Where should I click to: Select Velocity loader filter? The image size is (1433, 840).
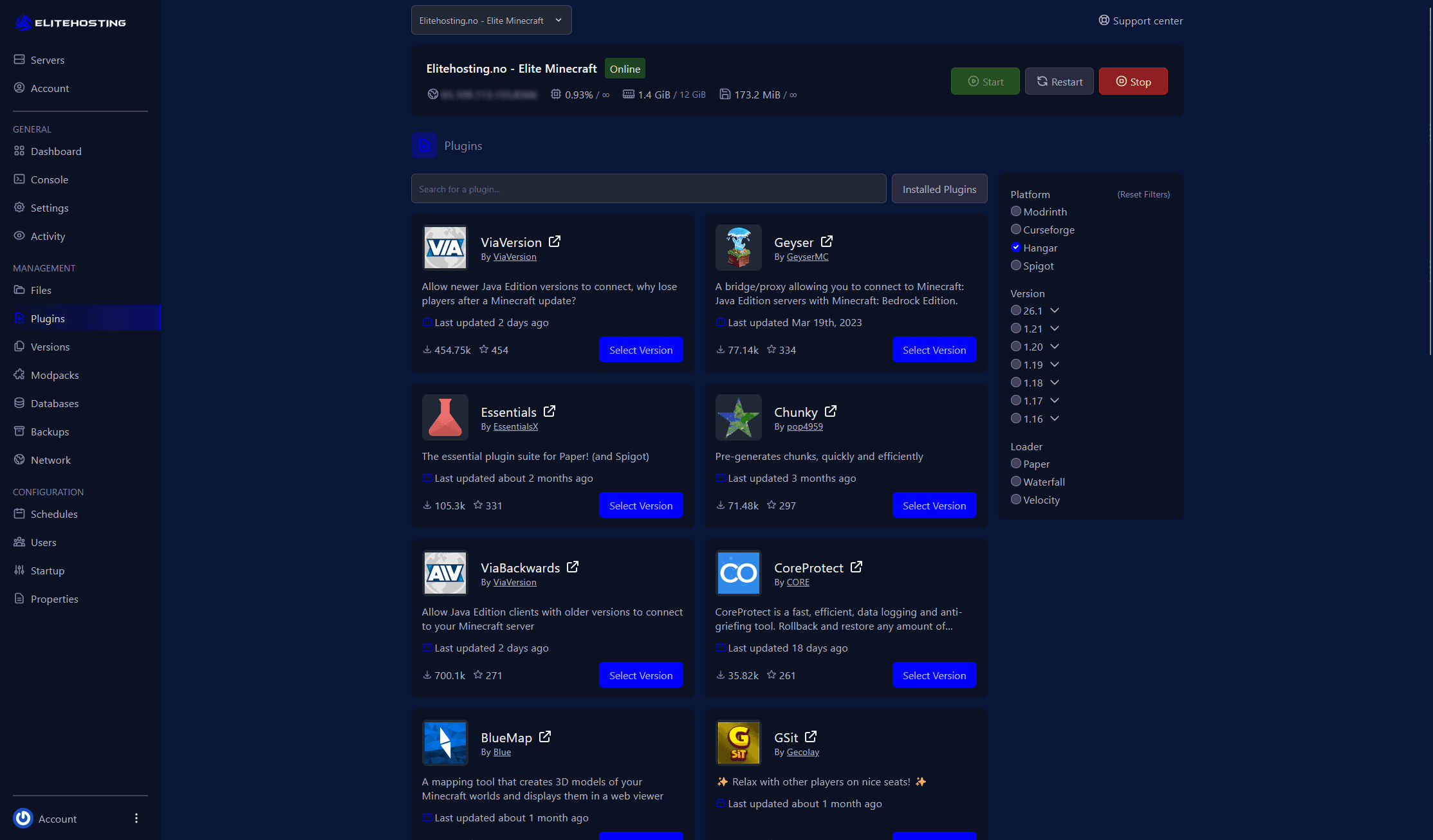pos(1016,499)
